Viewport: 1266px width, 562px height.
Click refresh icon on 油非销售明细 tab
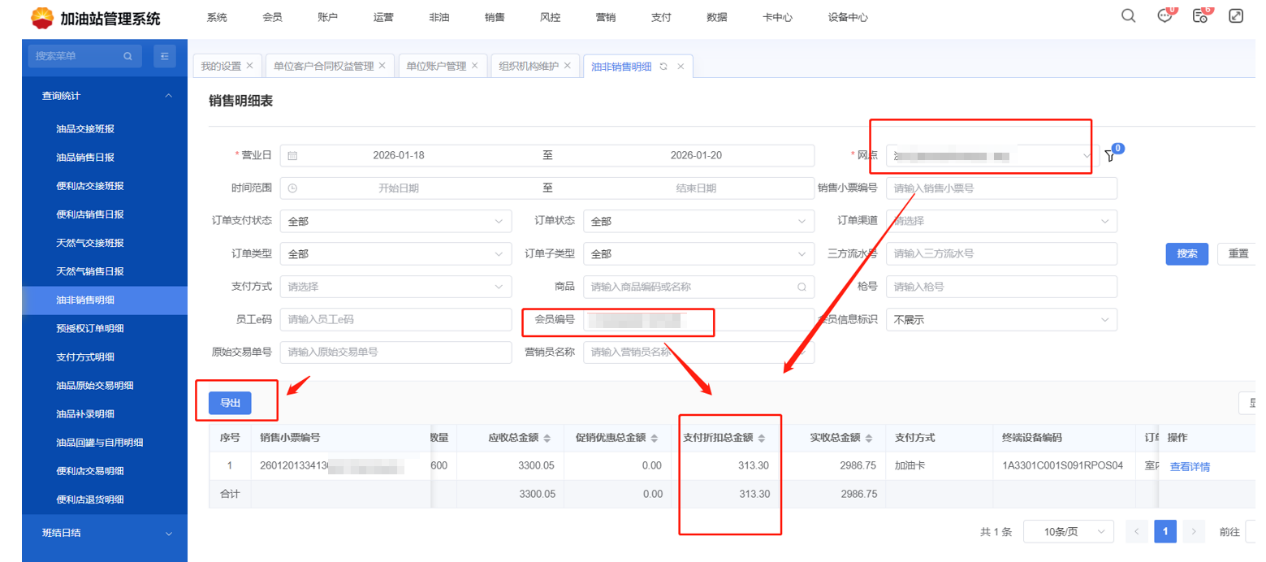[x=663, y=66]
